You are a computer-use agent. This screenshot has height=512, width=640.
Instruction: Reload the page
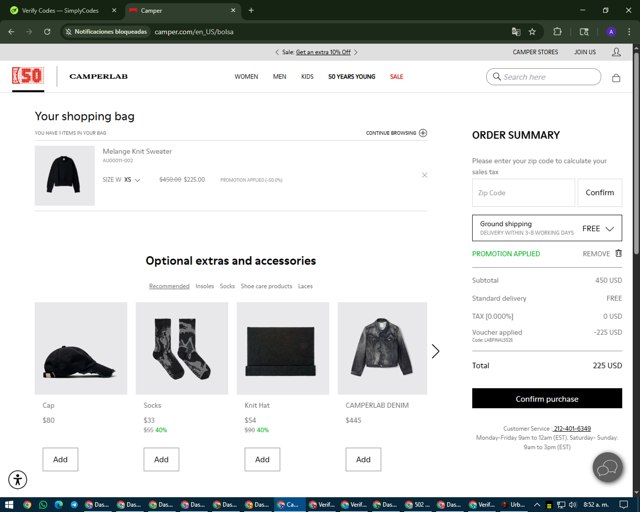pos(47,31)
